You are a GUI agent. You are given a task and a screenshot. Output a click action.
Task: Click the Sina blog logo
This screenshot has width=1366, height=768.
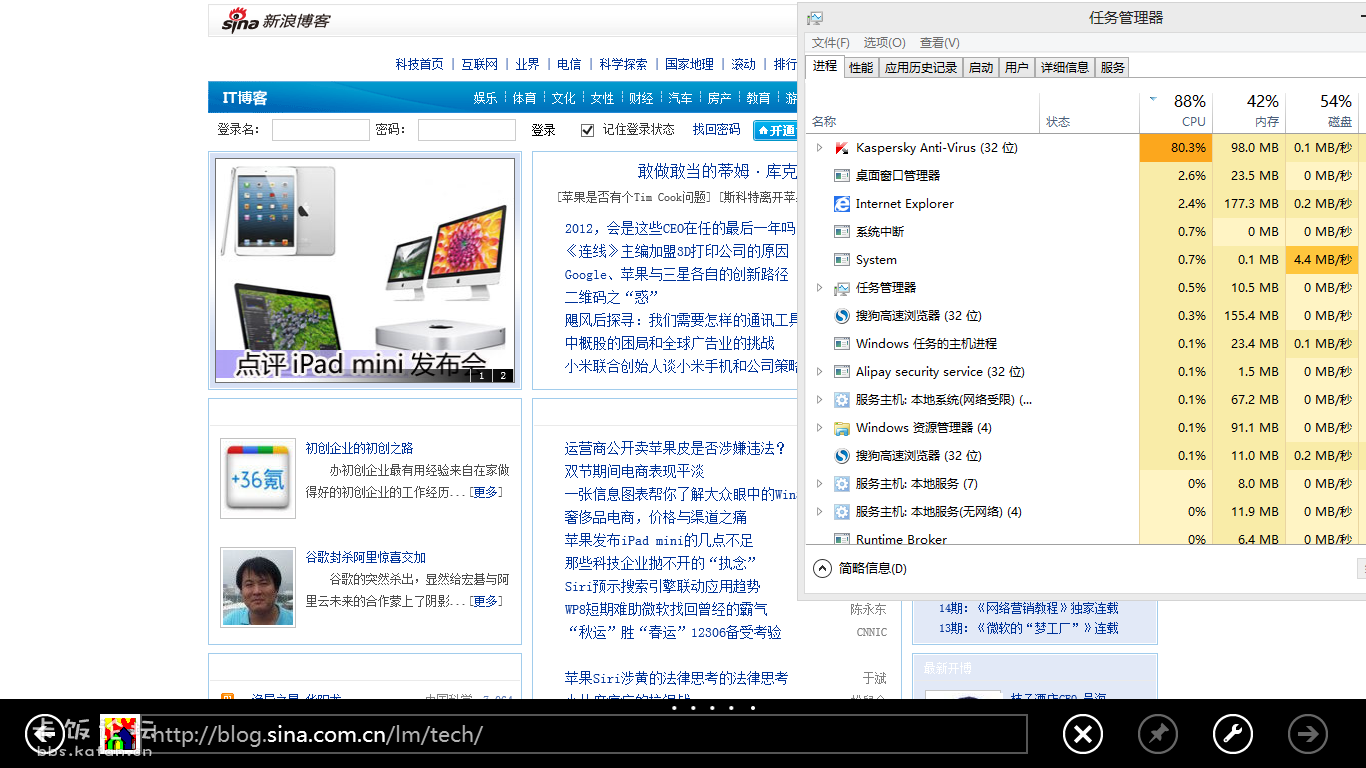click(x=276, y=20)
